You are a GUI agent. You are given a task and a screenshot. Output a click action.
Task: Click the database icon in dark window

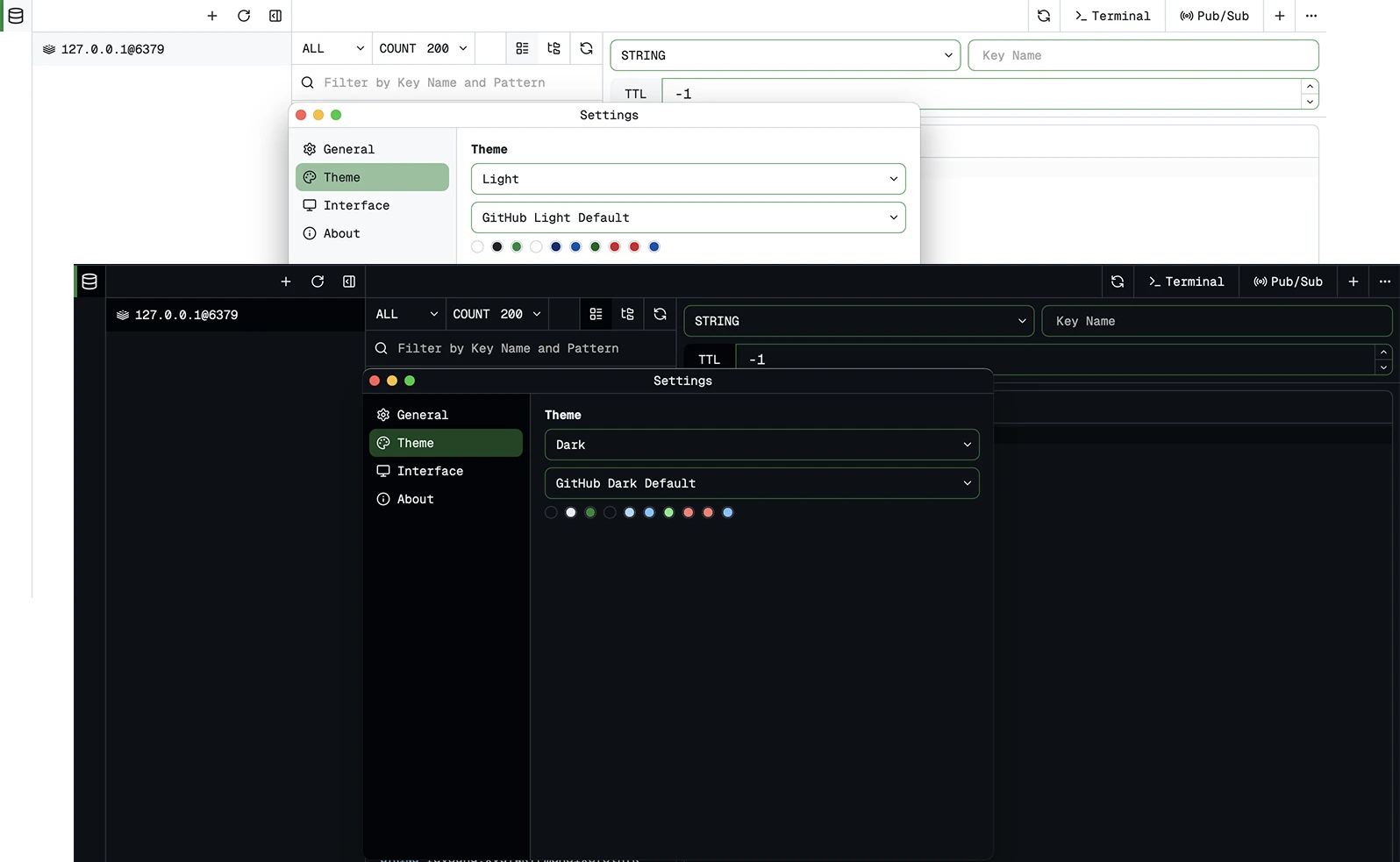[89, 281]
